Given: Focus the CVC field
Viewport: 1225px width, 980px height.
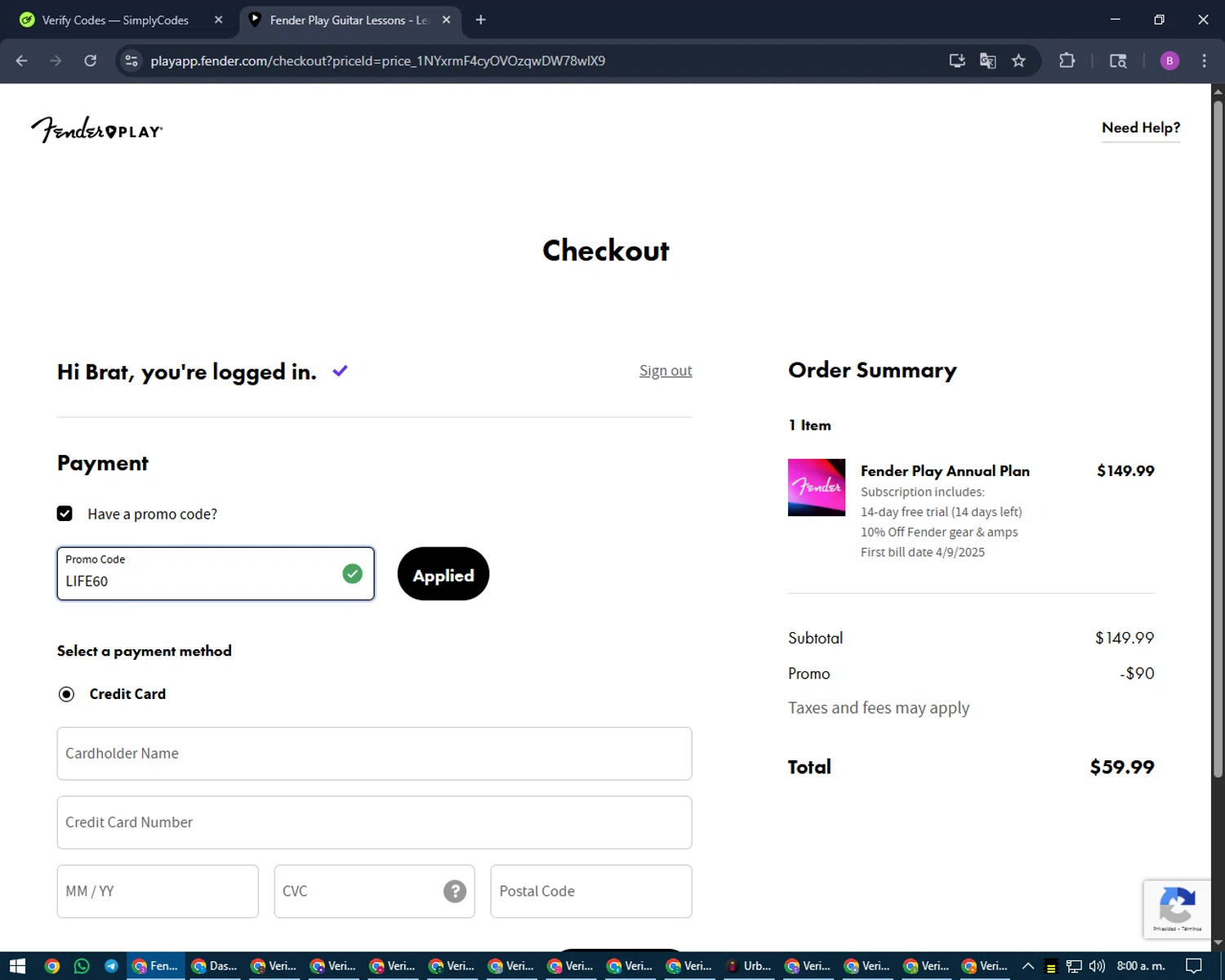Looking at the screenshot, I should pyautogui.click(x=374, y=891).
